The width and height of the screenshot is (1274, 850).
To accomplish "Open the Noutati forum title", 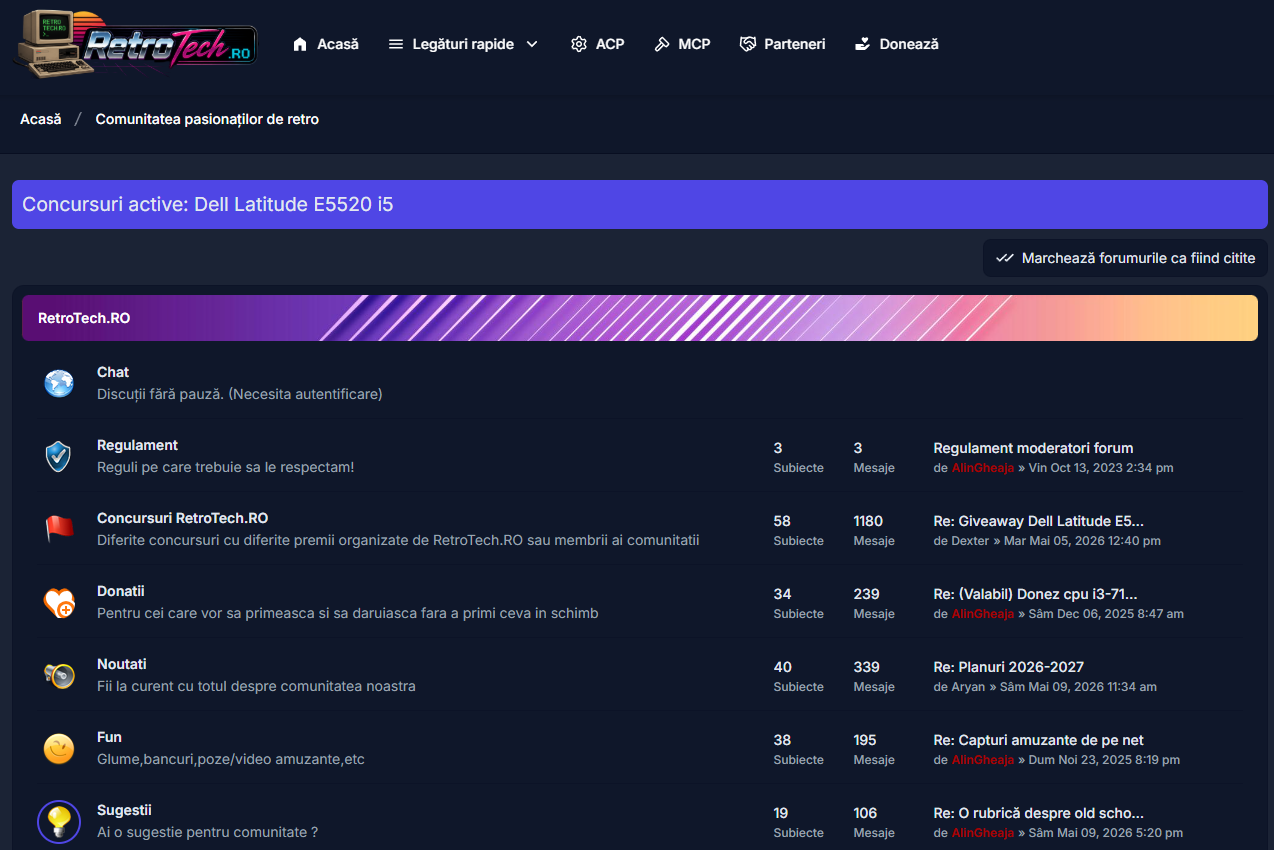I will 122,664.
